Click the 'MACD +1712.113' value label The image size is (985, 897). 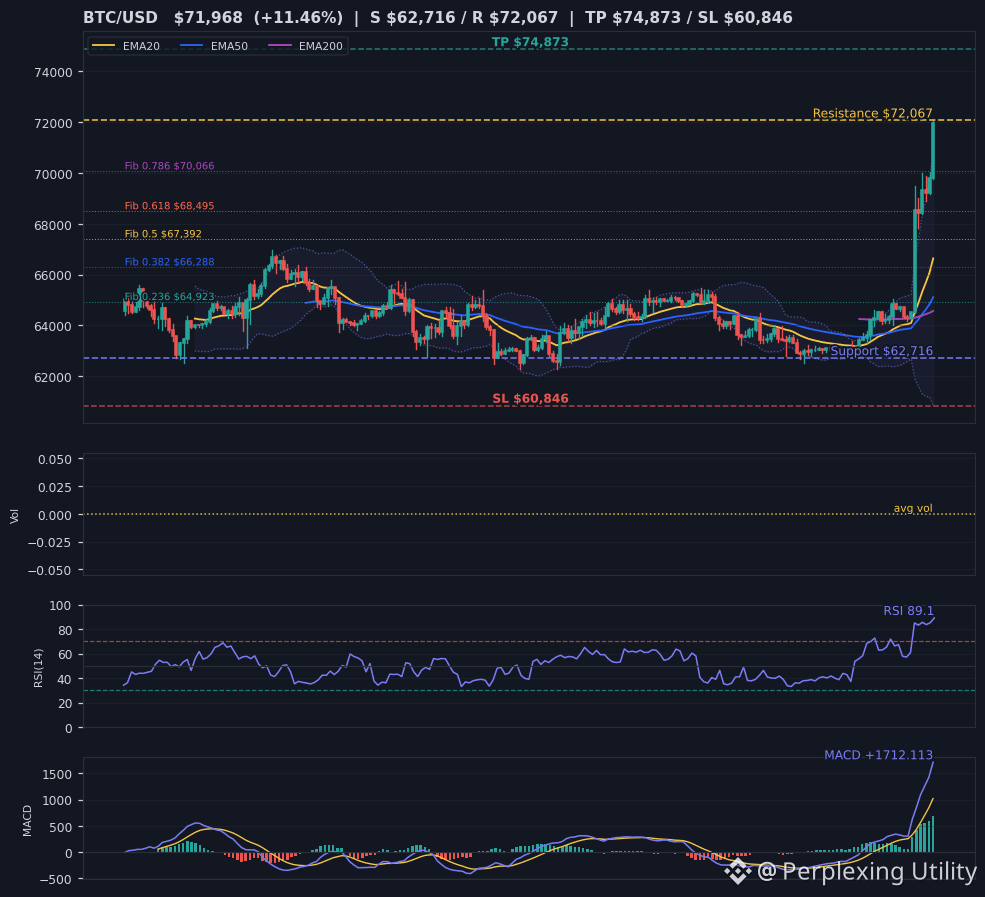(x=878, y=755)
